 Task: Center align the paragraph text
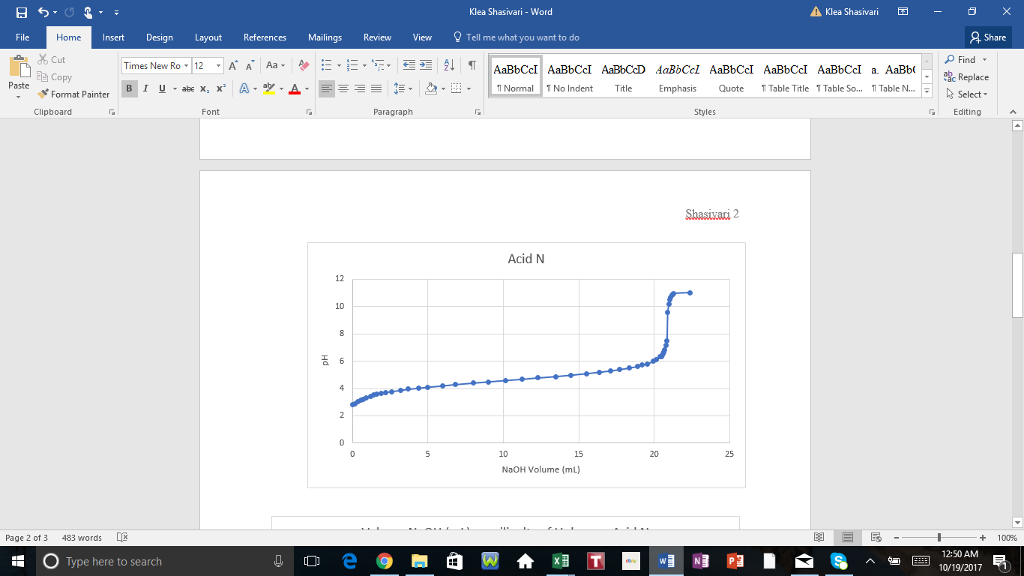click(x=342, y=89)
